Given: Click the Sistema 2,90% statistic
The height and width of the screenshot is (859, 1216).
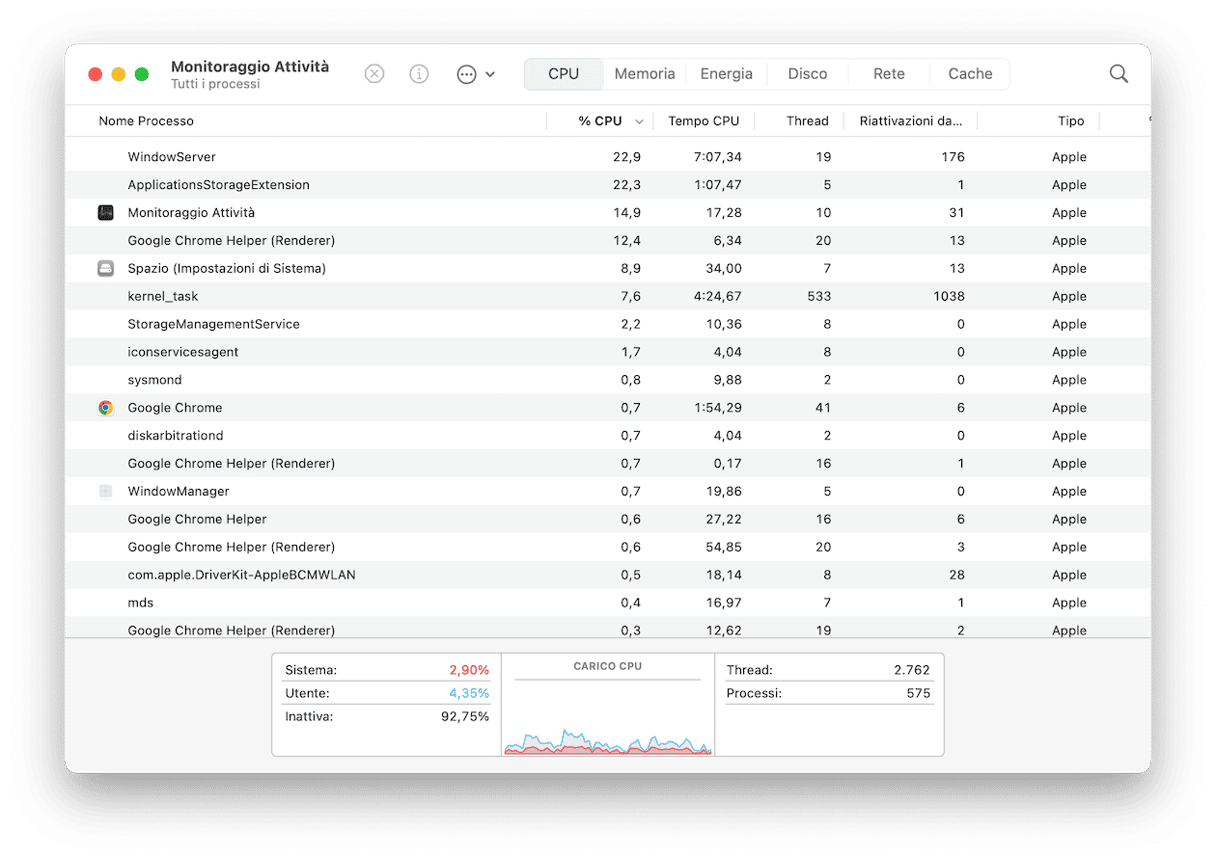Looking at the screenshot, I should 387,670.
